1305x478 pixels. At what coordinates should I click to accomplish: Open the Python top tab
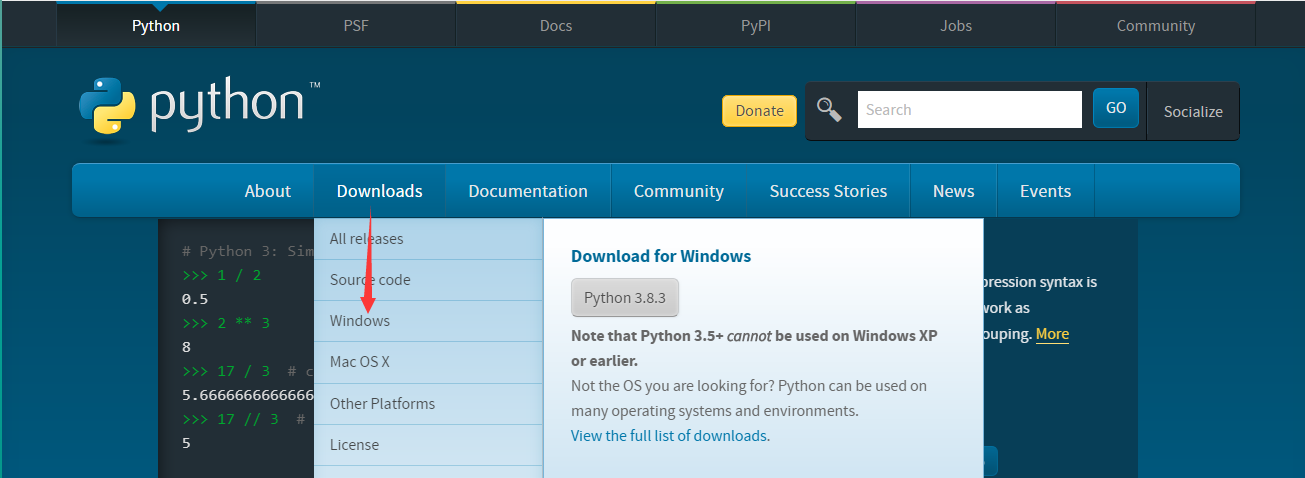[156, 25]
